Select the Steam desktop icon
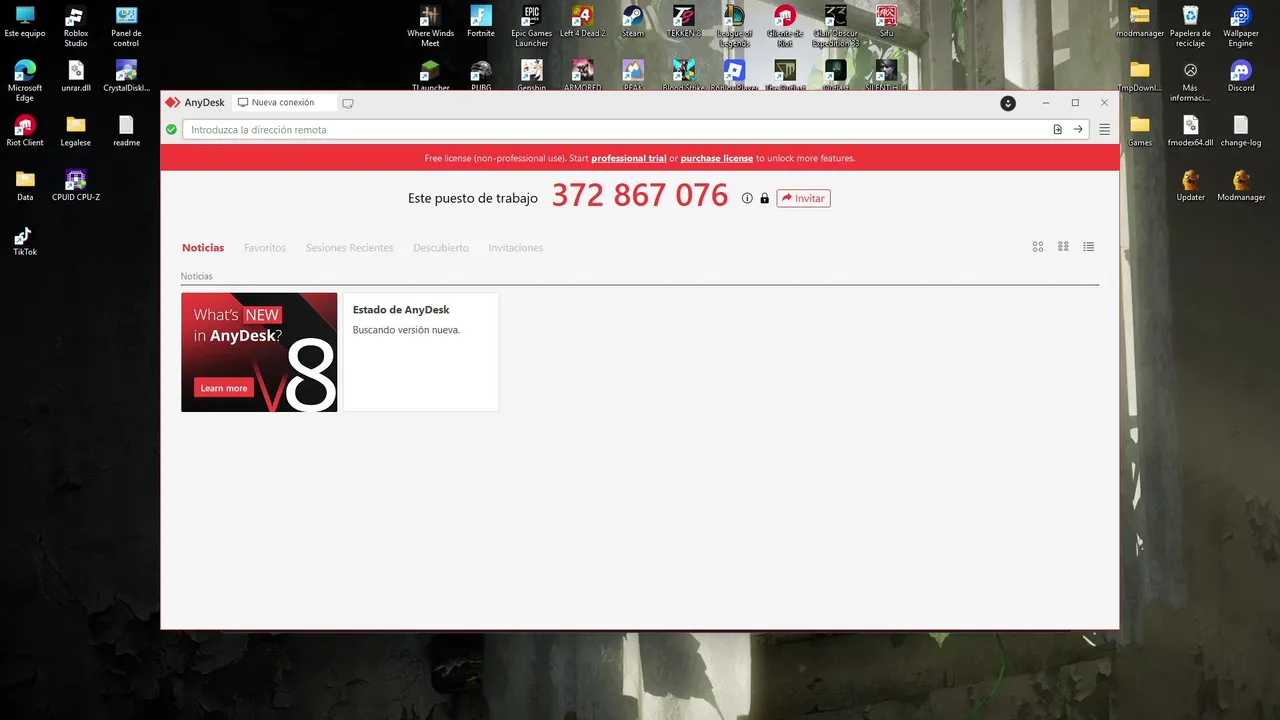This screenshot has width=1280, height=720. [x=633, y=22]
